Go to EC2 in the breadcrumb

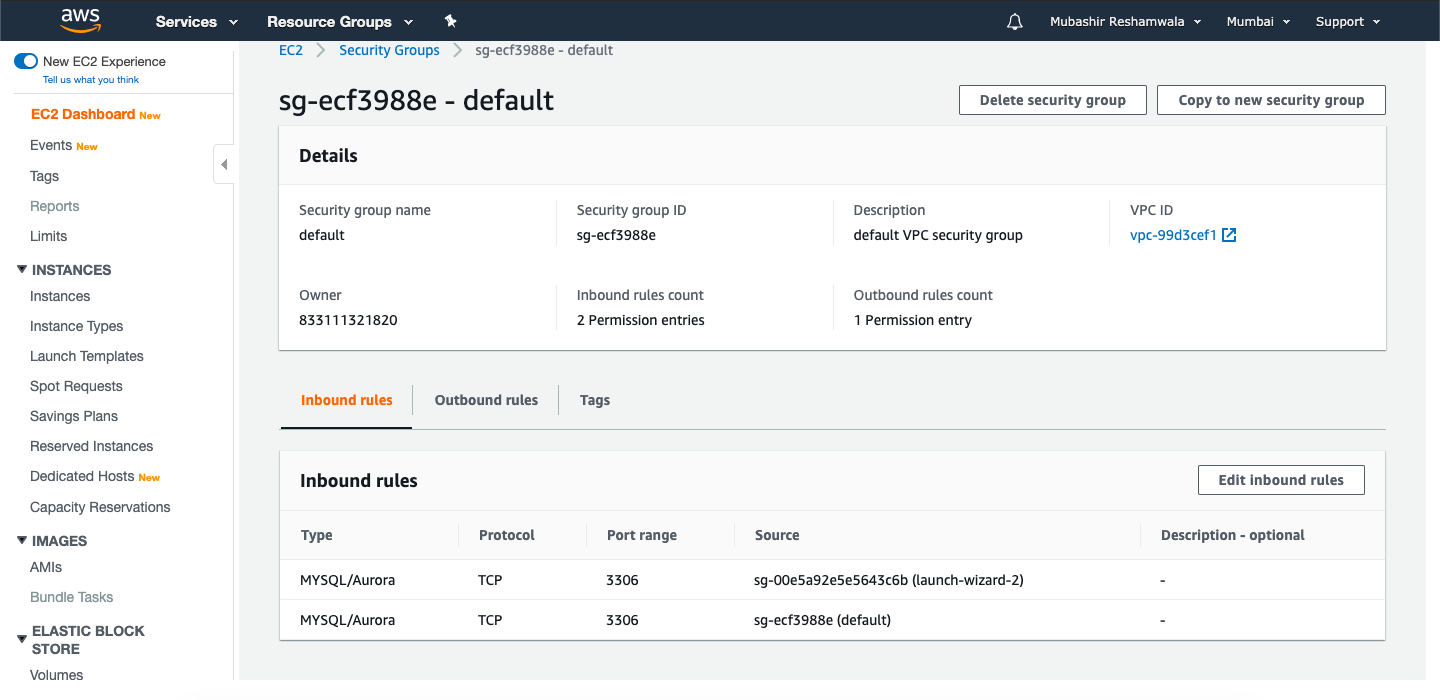(x=290, y=50)
